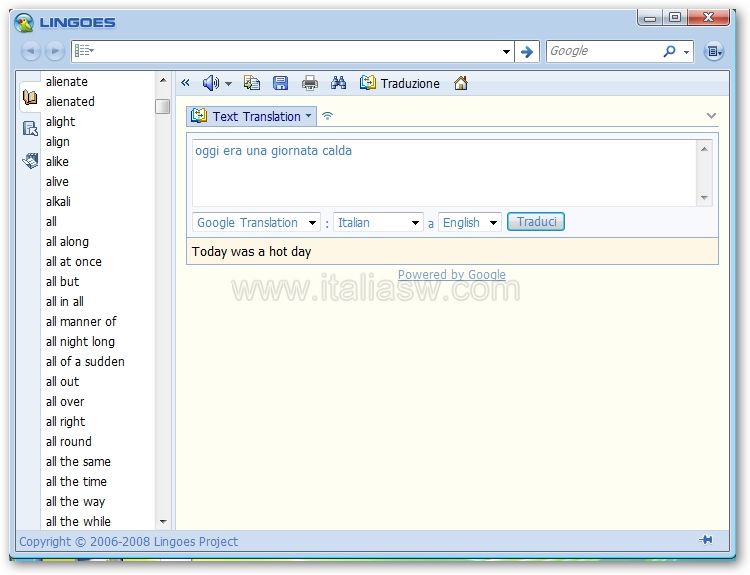Screen dimensions: 750x575
Task: Click the home icon in toolbar
Action: pyautogui.click(x=461, y=83)
